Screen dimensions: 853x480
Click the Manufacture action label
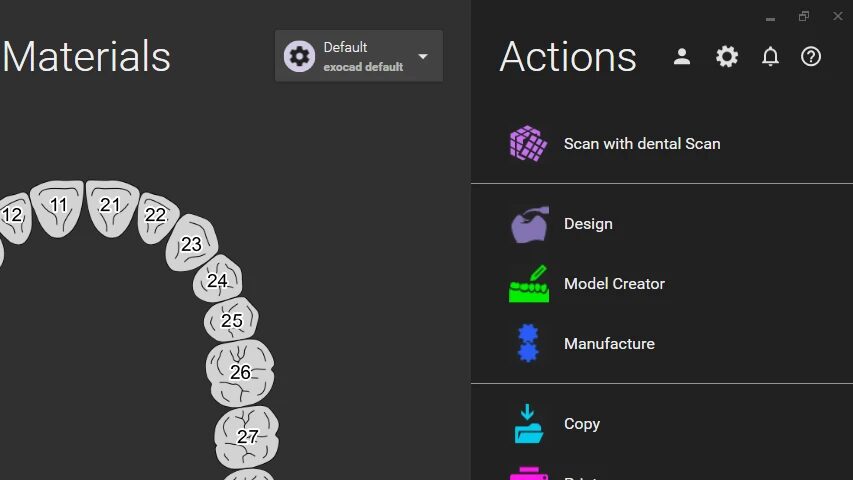609,344
